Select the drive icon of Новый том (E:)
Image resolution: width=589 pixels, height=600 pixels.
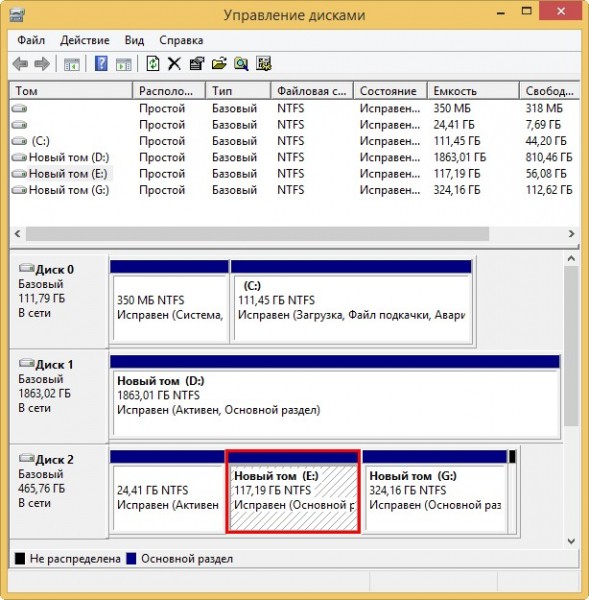[19, 174]
